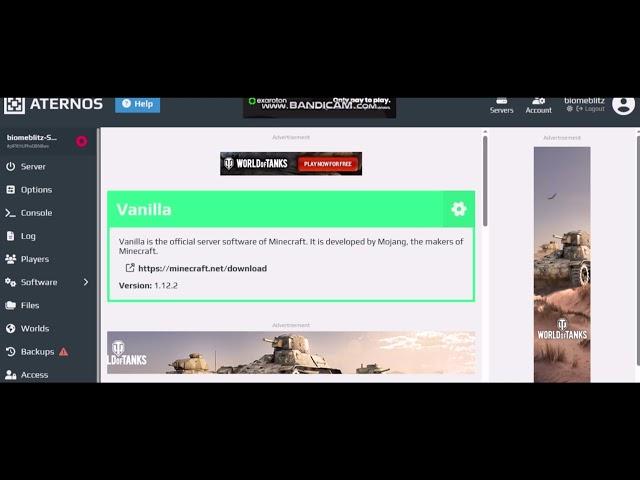
Task: Click the Server power icon
Action: click(11, 167)
